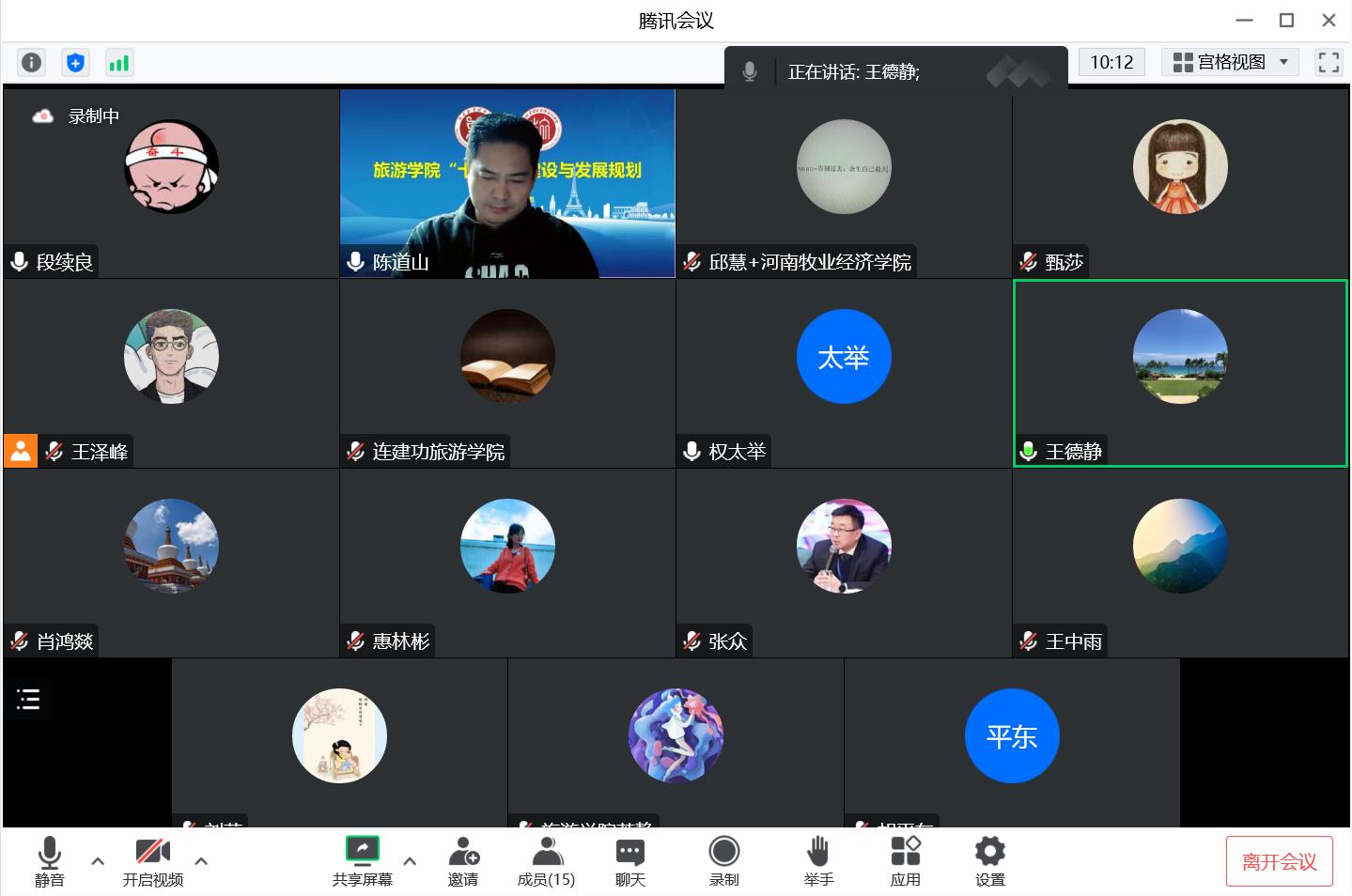This screenshot has width=1352, height=896.
Task: Click the blue security shield icon
Action: [x=75, y=62]
